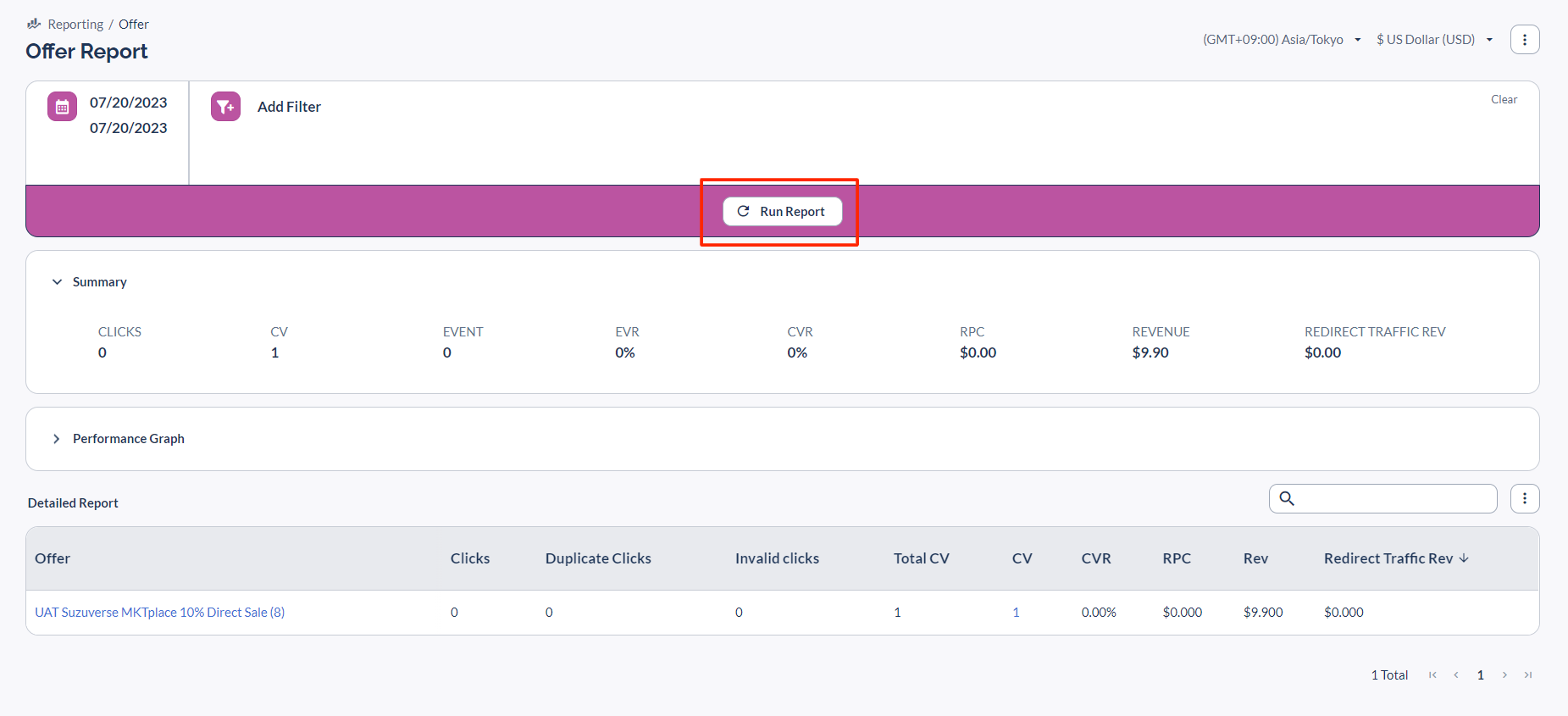Click the Reporting breadcrumb link
The width and height of the screenshot is (1568, 716).
coord(75,25)
